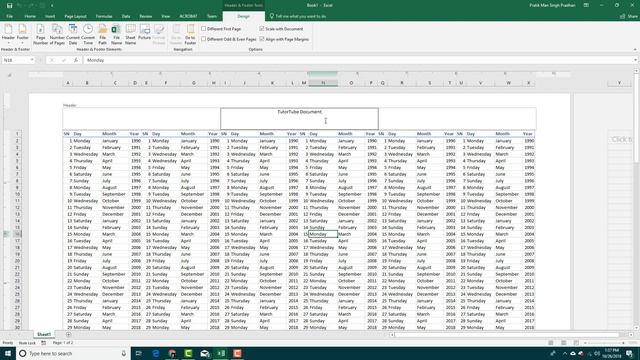Open the File tab

tap(9, 16)
